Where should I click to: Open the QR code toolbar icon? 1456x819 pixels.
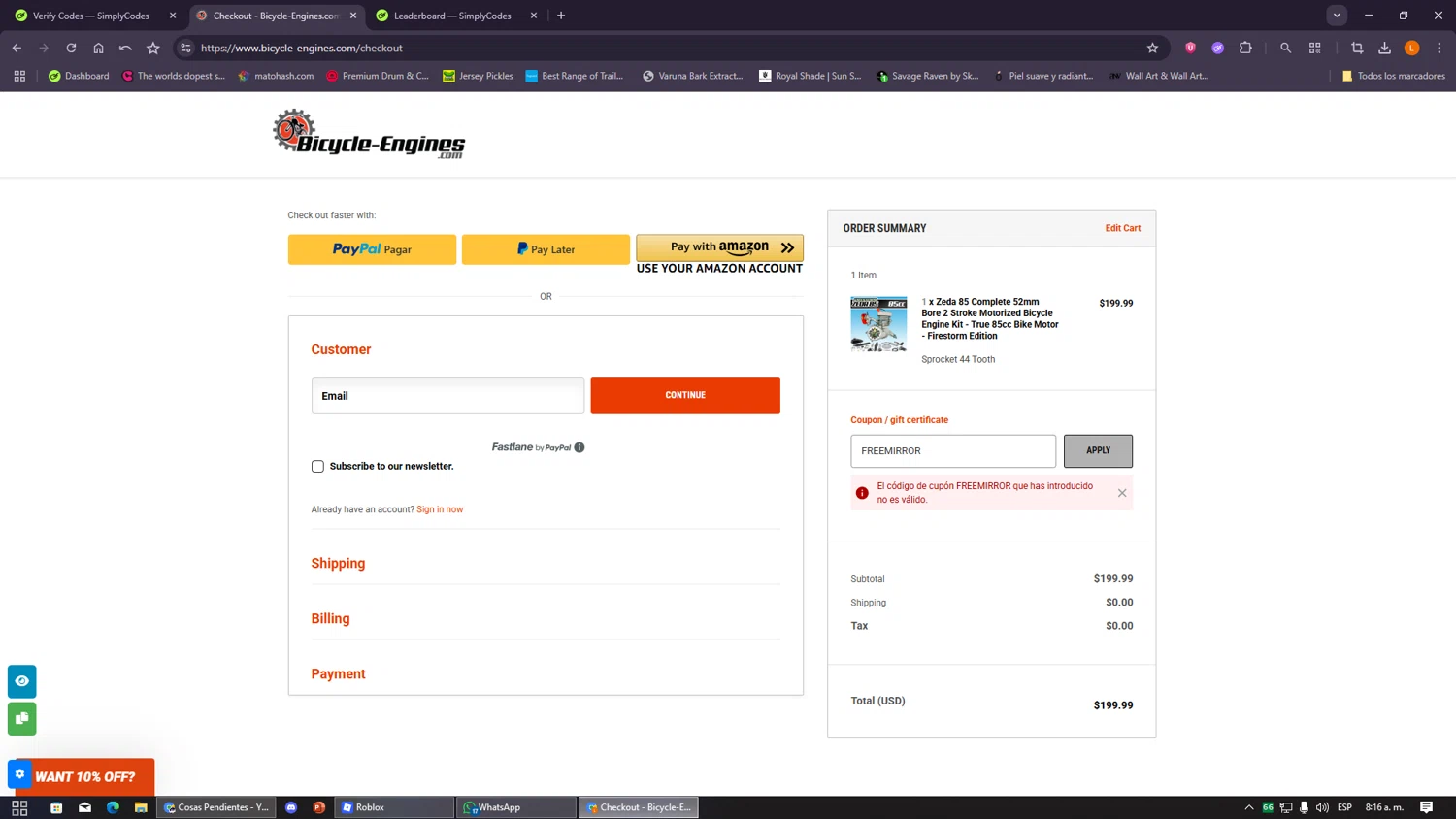(x=1315, y=48)
